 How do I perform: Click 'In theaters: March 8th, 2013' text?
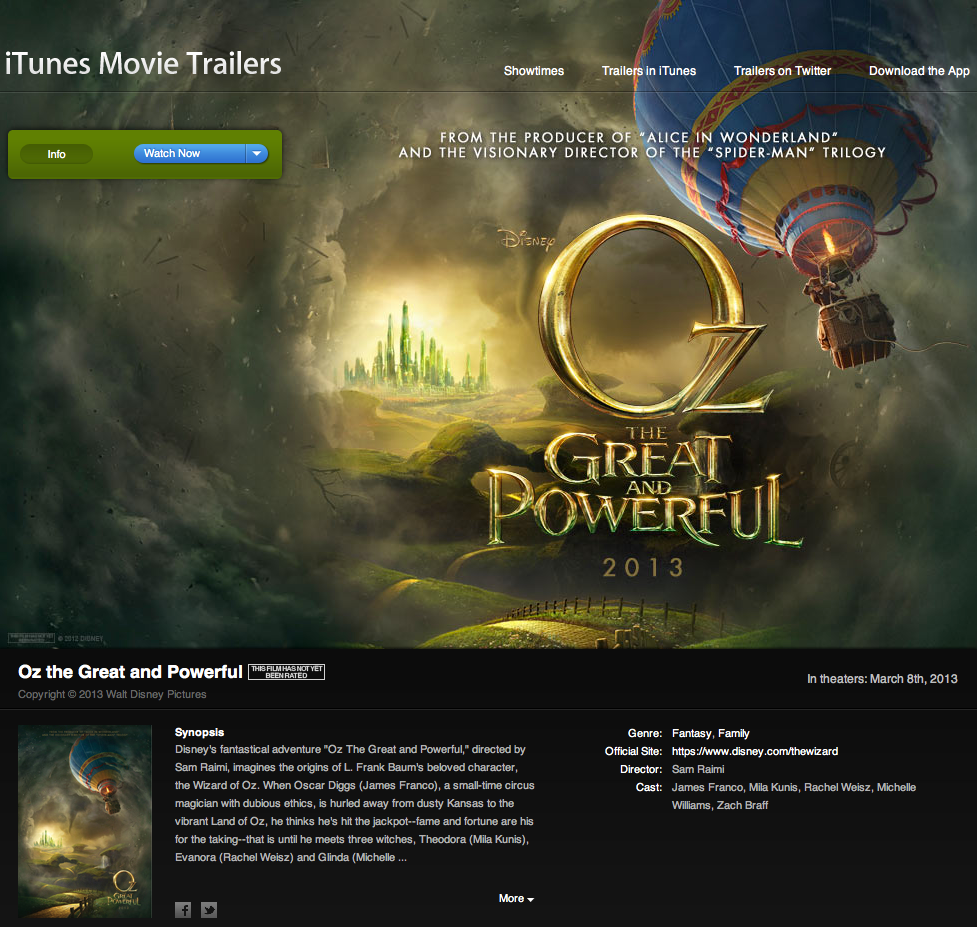882,679
